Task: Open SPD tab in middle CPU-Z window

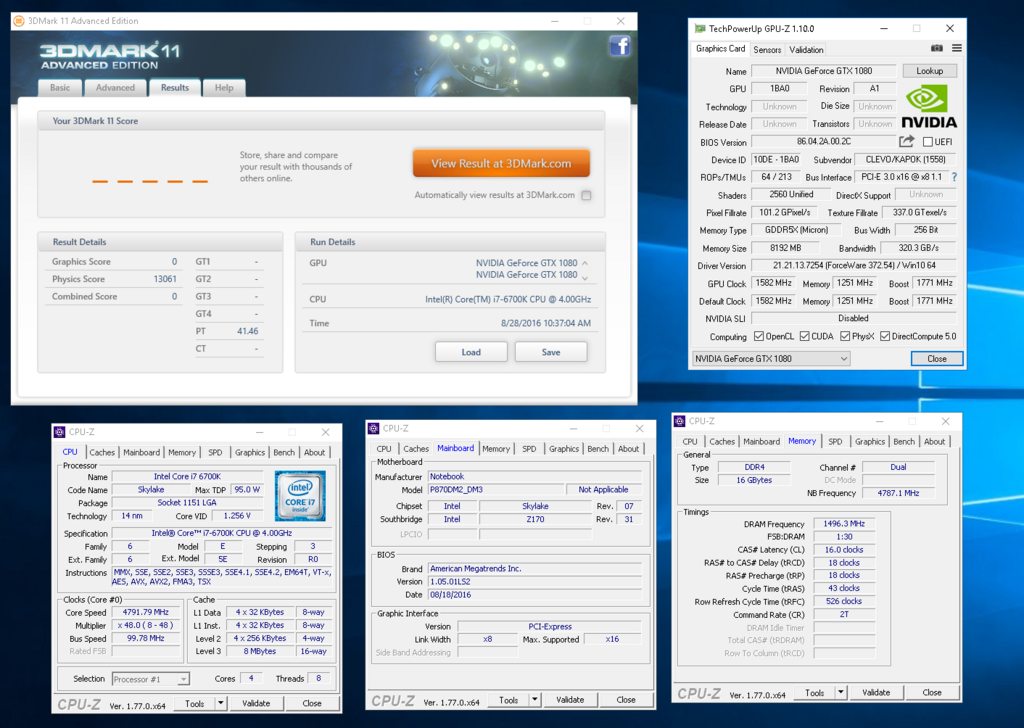Action: click(x=529, y=449)
